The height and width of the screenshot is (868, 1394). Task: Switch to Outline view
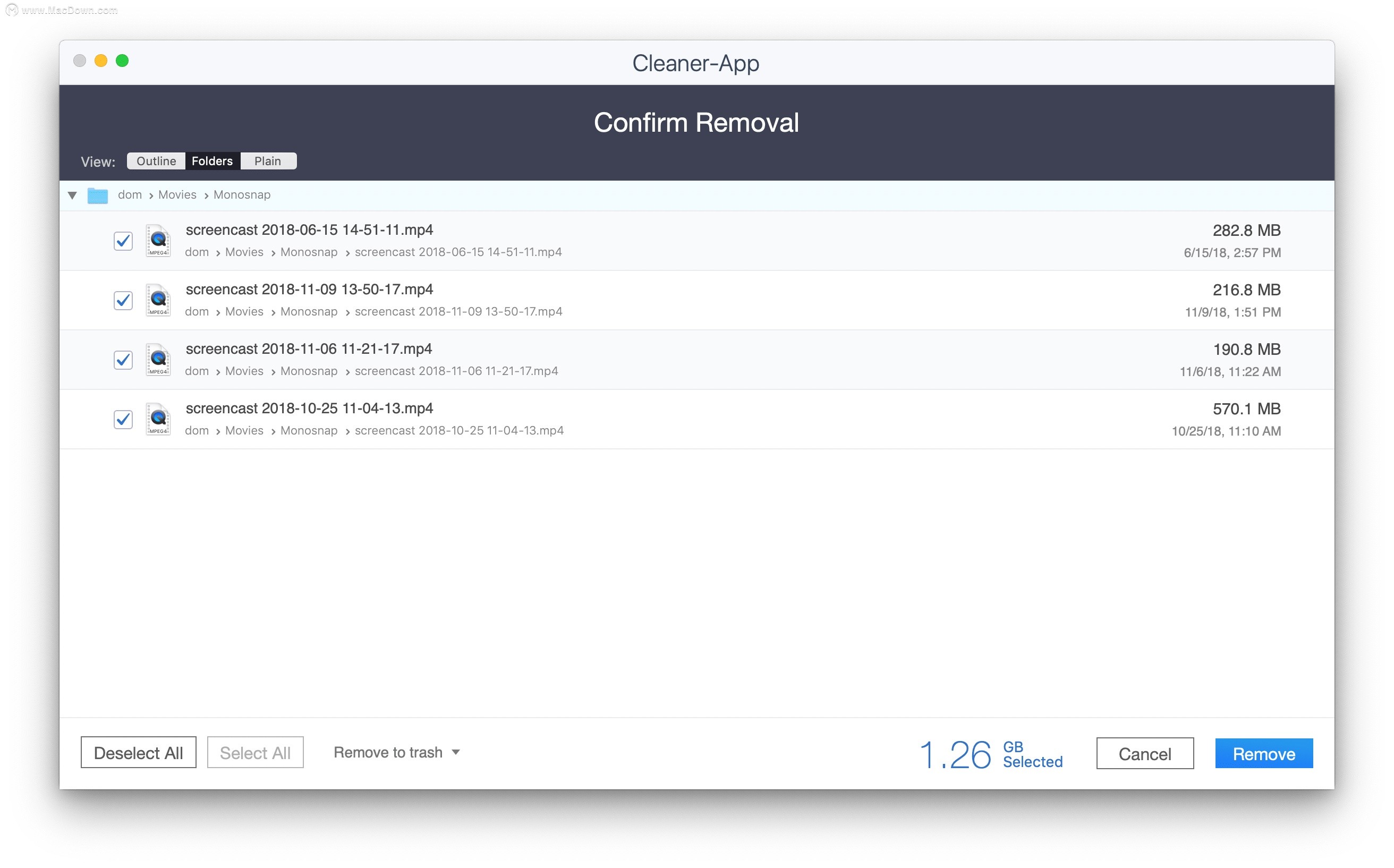coord(156,161)
